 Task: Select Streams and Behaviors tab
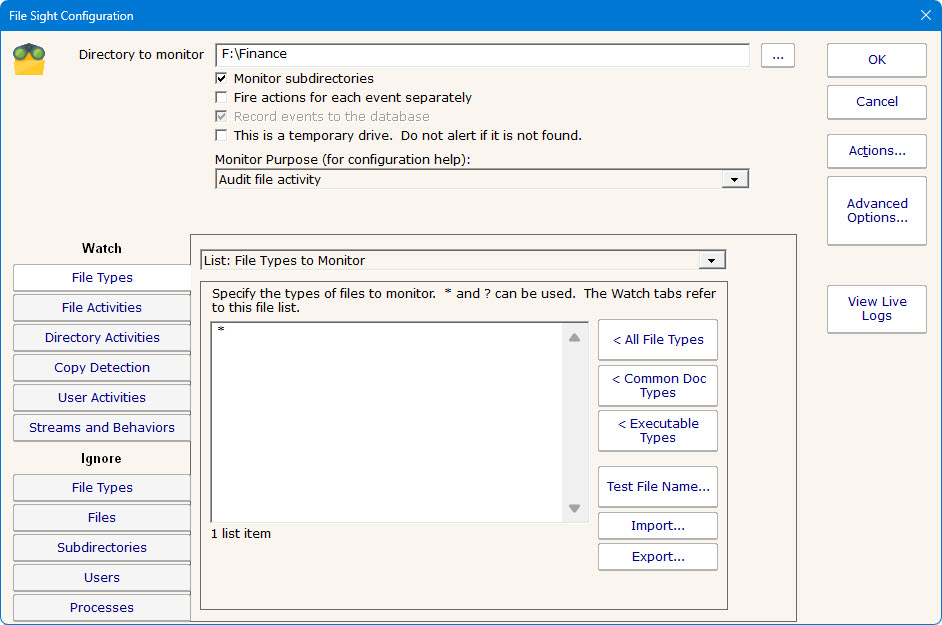click(102, 428)
